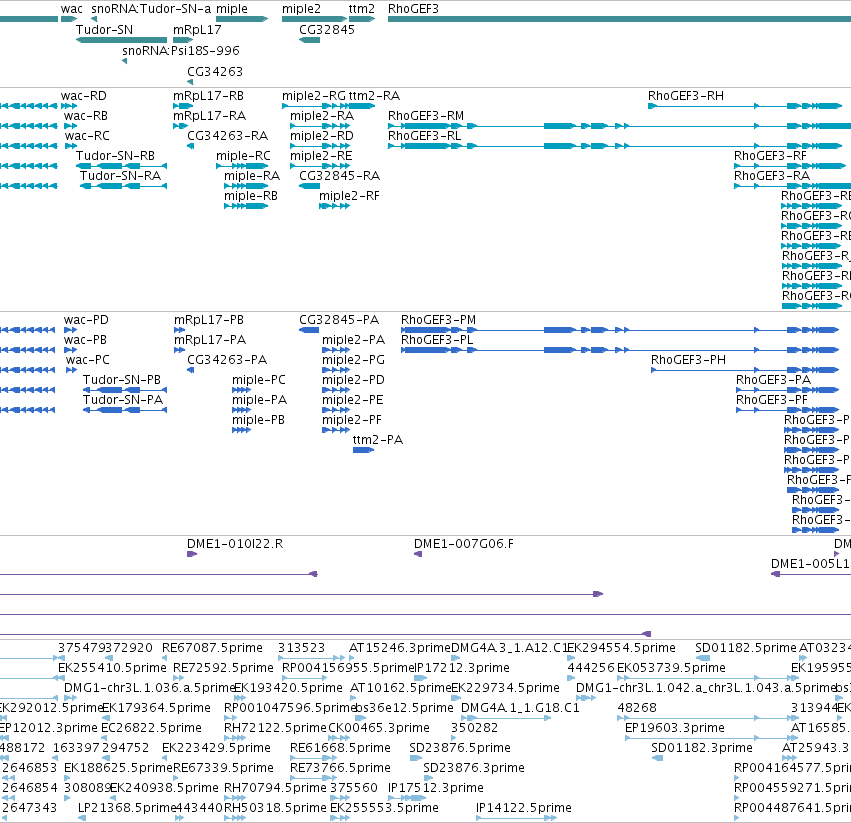The width and height of the screenshot is (851, 823).
Task: Select the CG34263-RA transcript label
Action: 228,136
